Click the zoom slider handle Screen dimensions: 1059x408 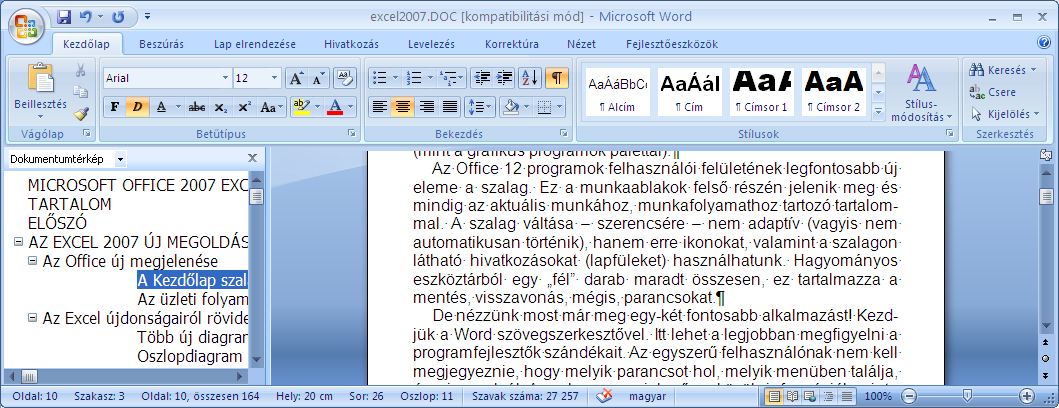pyautogui.click(x=967, y=396)
